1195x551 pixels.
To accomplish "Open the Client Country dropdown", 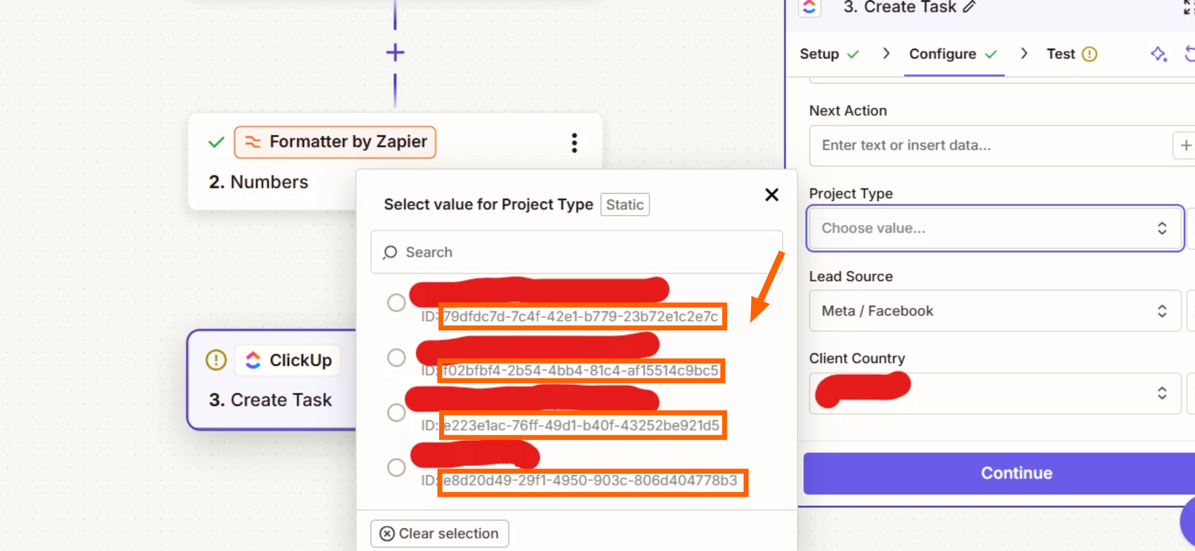I will 995,393.
